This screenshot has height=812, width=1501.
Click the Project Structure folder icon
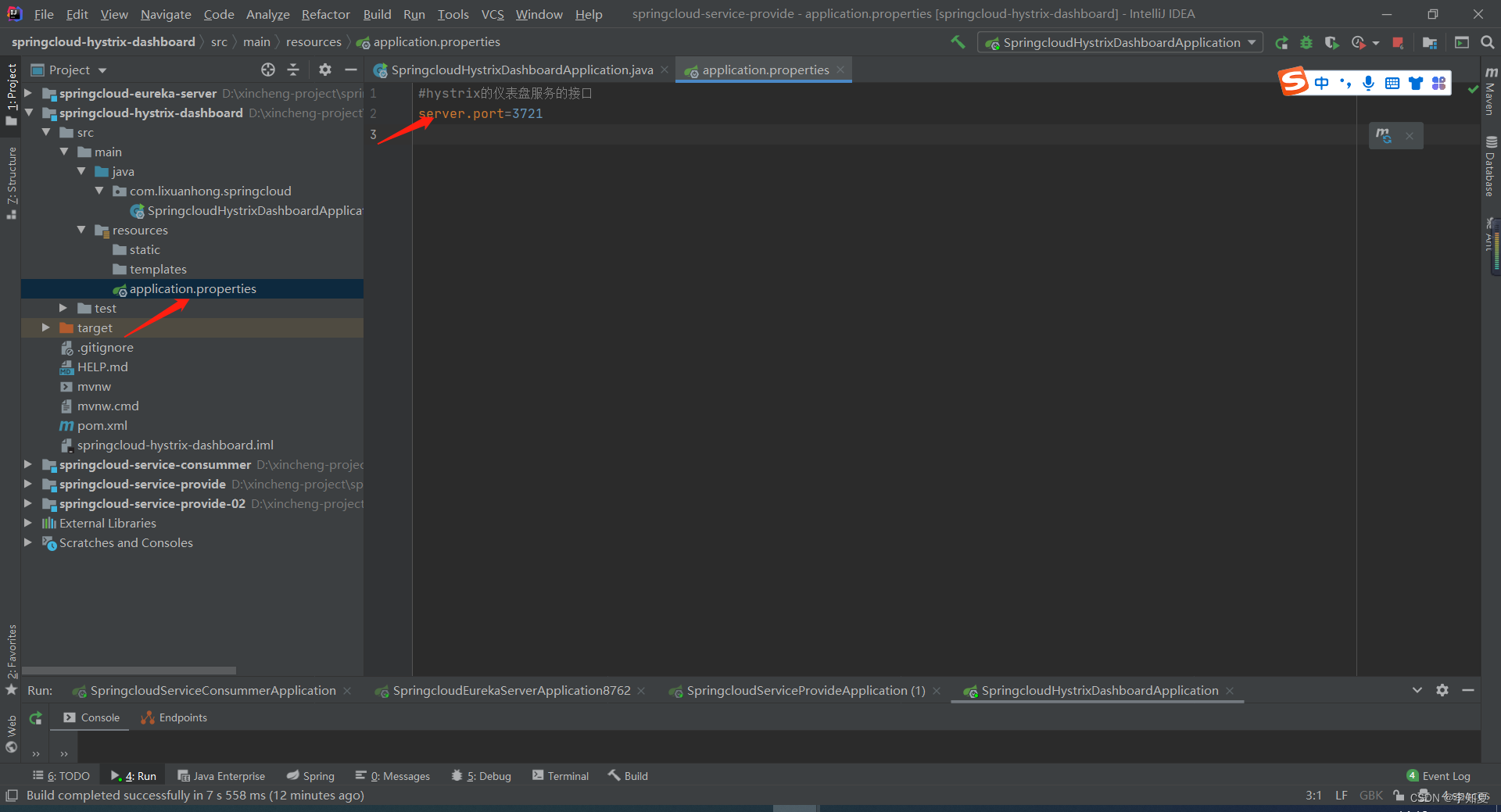1430,43
